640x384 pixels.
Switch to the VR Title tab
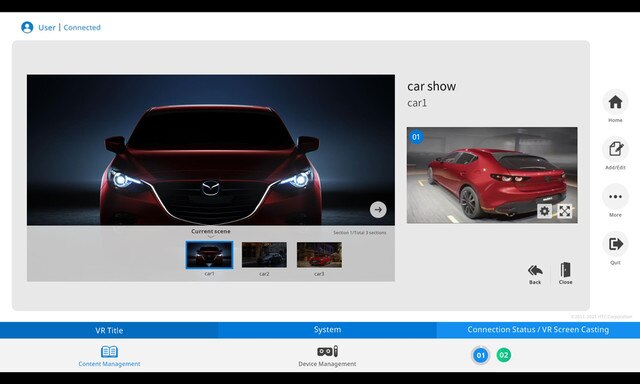click(x=109, y=330)
